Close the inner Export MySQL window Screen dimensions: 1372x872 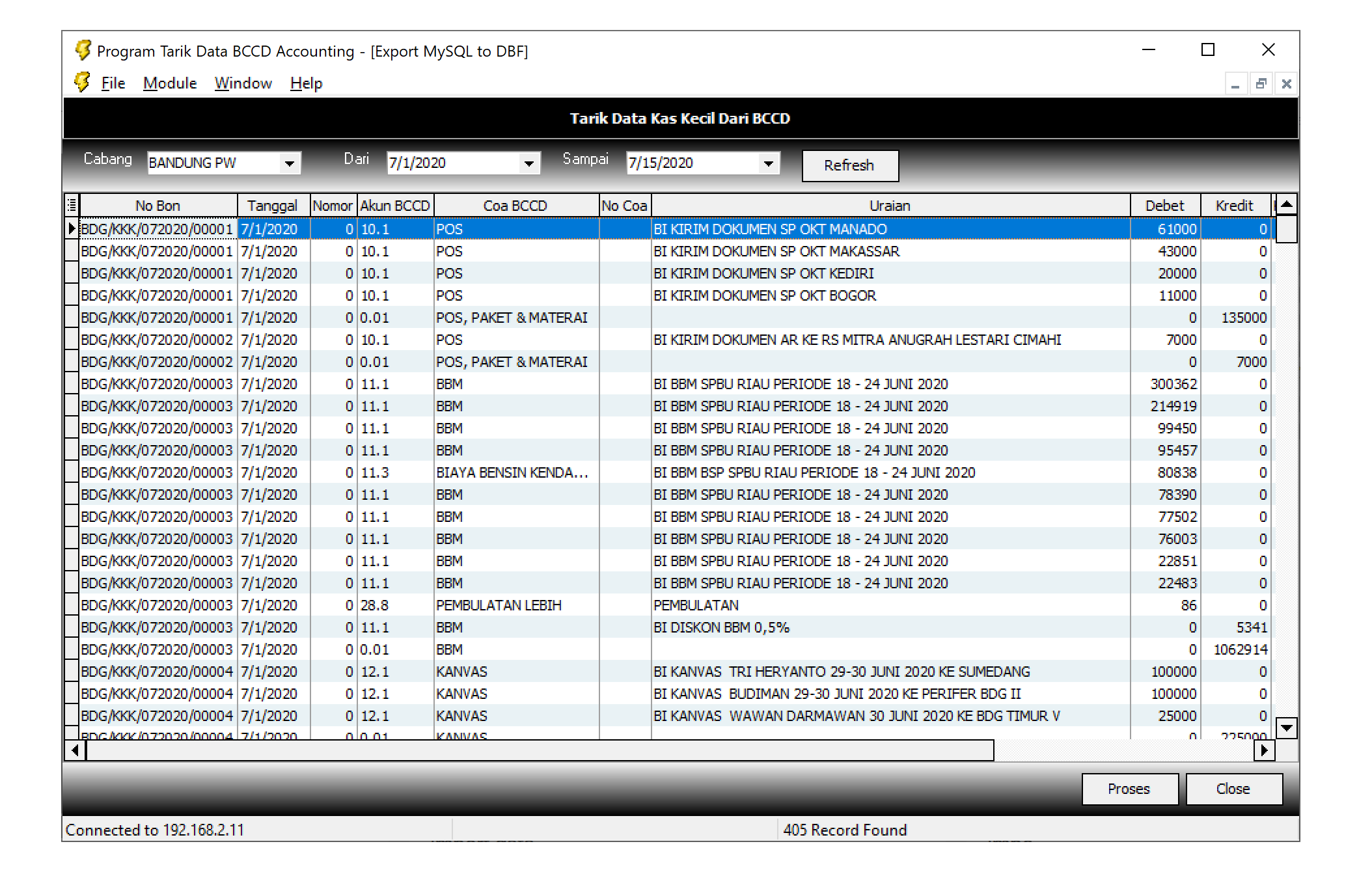click(x=1286, y=84)
